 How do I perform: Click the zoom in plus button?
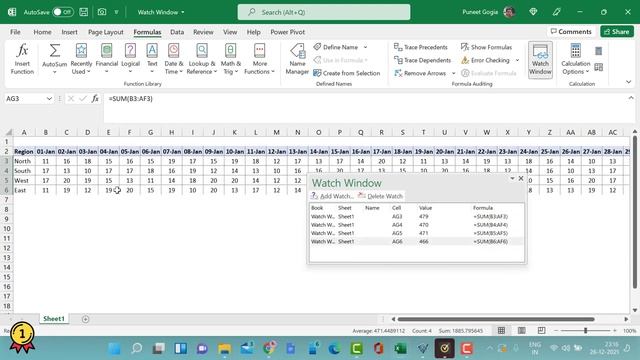pyautogui.click(x=615, y=331)
